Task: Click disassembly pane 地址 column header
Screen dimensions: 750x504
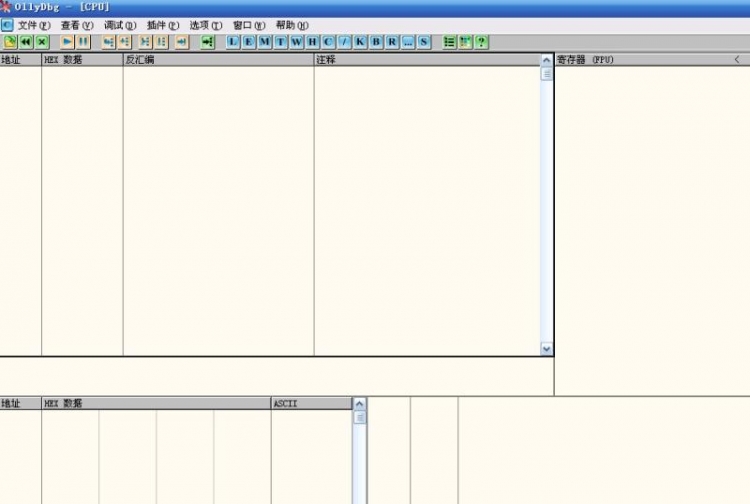Action: (x=21, y=60)
